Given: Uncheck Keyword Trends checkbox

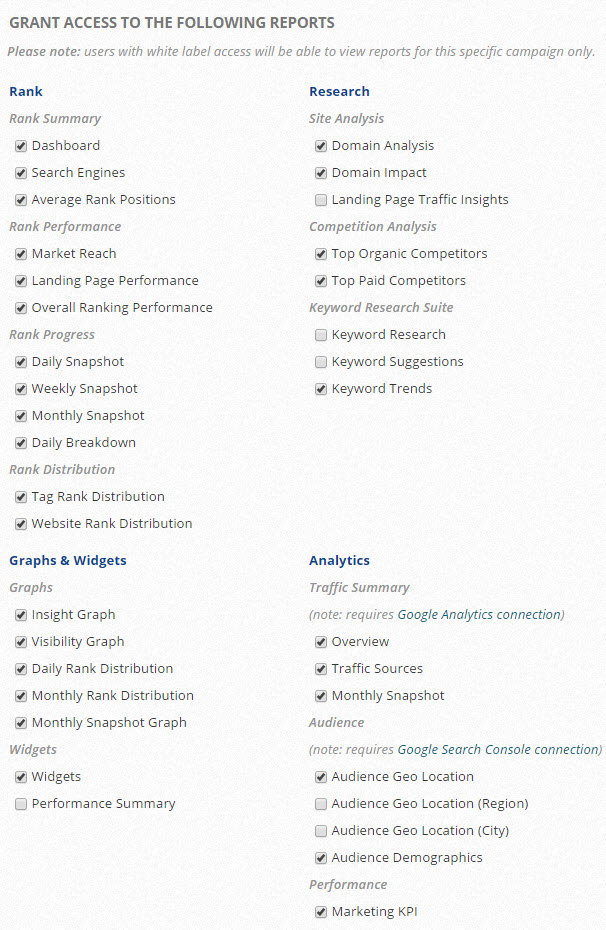Looking at the screenshot, I should 321,389.
